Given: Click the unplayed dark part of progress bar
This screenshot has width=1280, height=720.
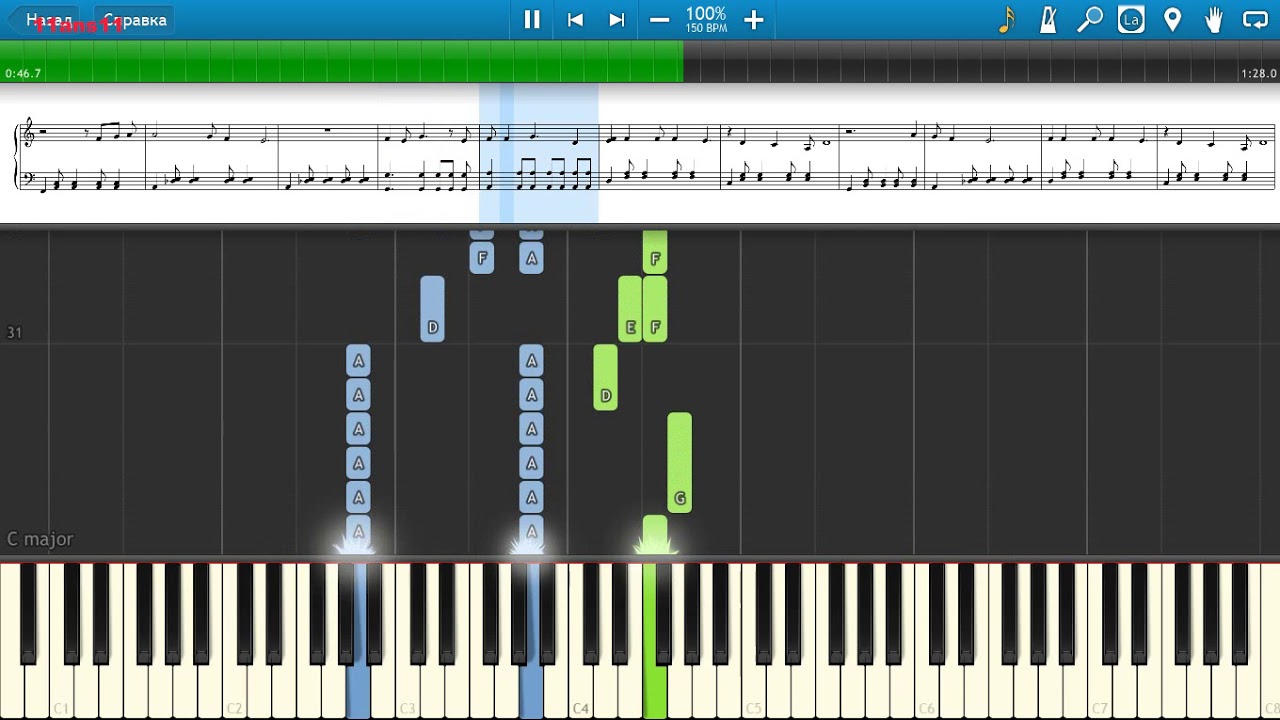Looking at the screenshot, I should (x=981, y=61).
